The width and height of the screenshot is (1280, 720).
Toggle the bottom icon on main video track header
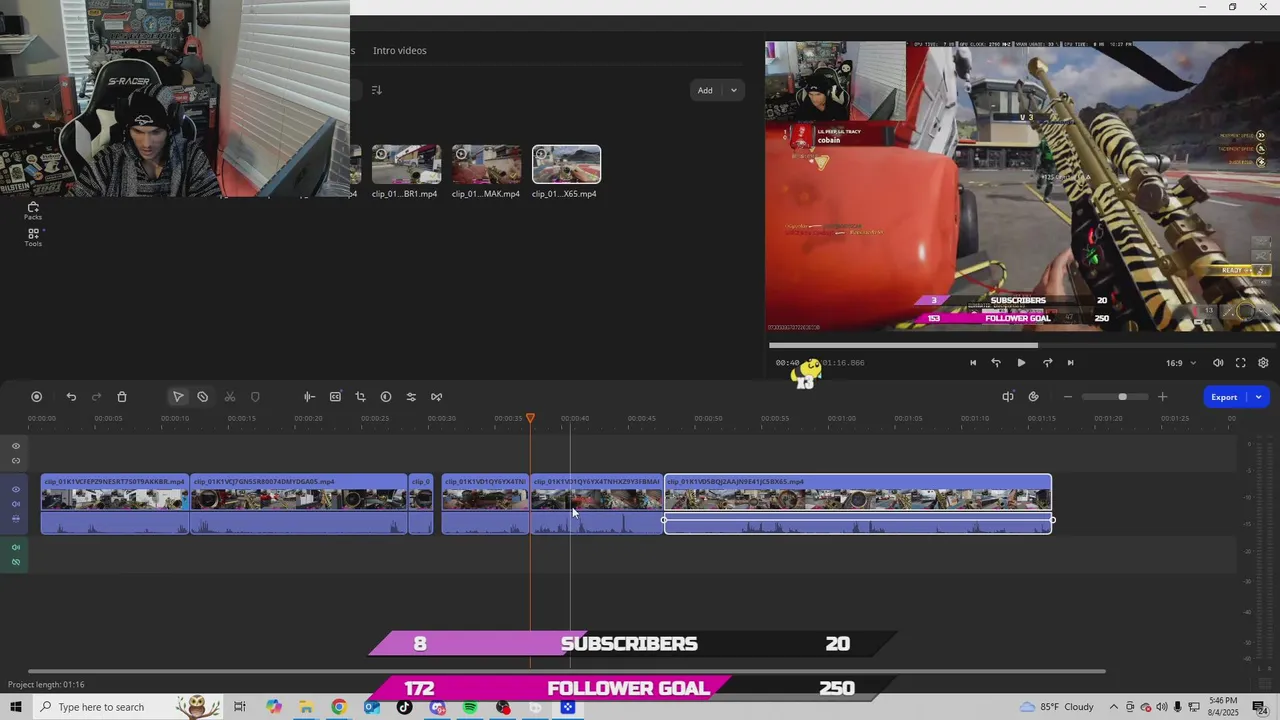click(16, 519)
